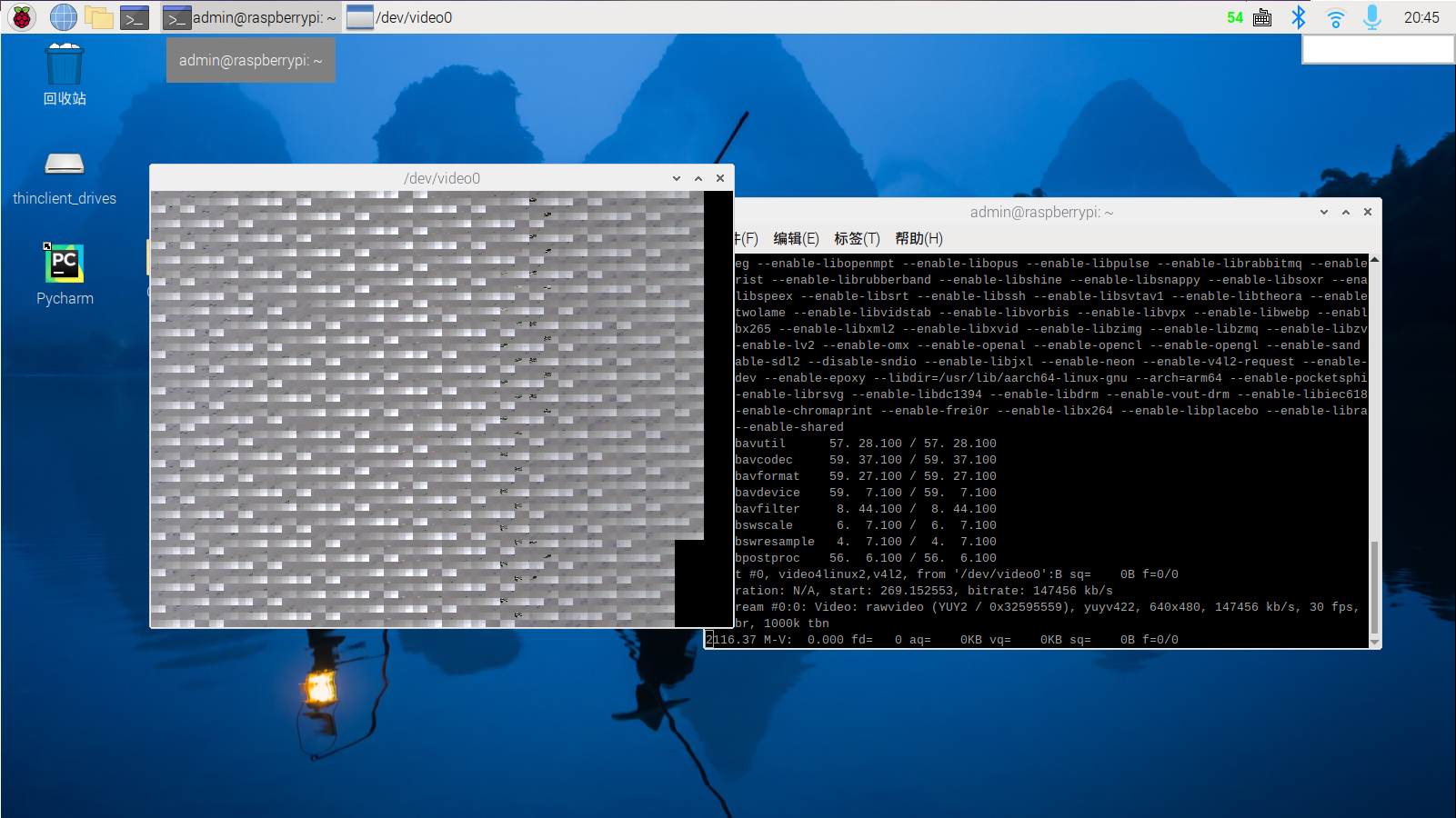Screen dimensions: 1456x818
Task: Open the Bluetooth tray menu
Action: click(1299, 16)
